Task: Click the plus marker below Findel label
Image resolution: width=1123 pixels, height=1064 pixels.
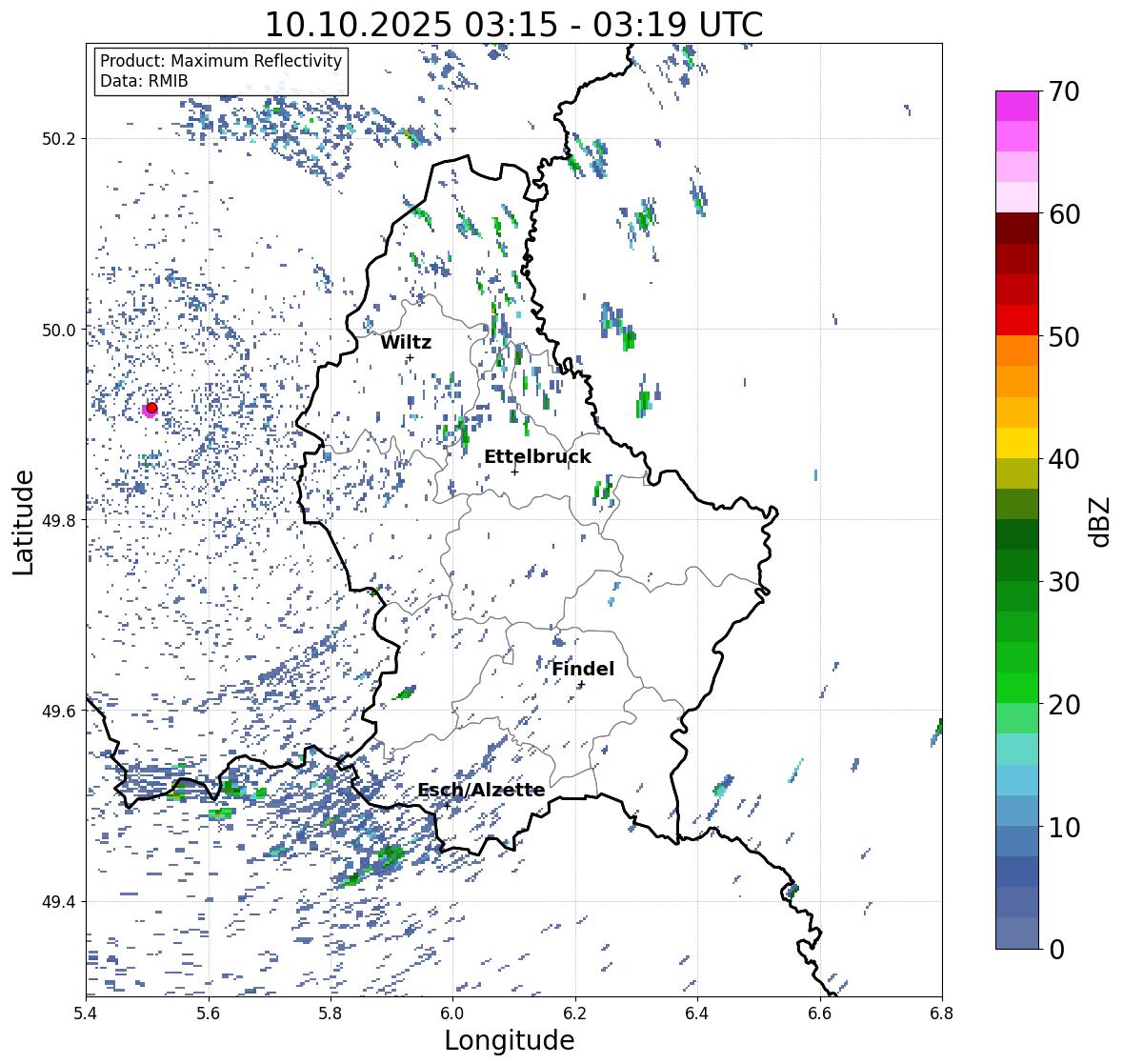Action: (x=582, y=685)
